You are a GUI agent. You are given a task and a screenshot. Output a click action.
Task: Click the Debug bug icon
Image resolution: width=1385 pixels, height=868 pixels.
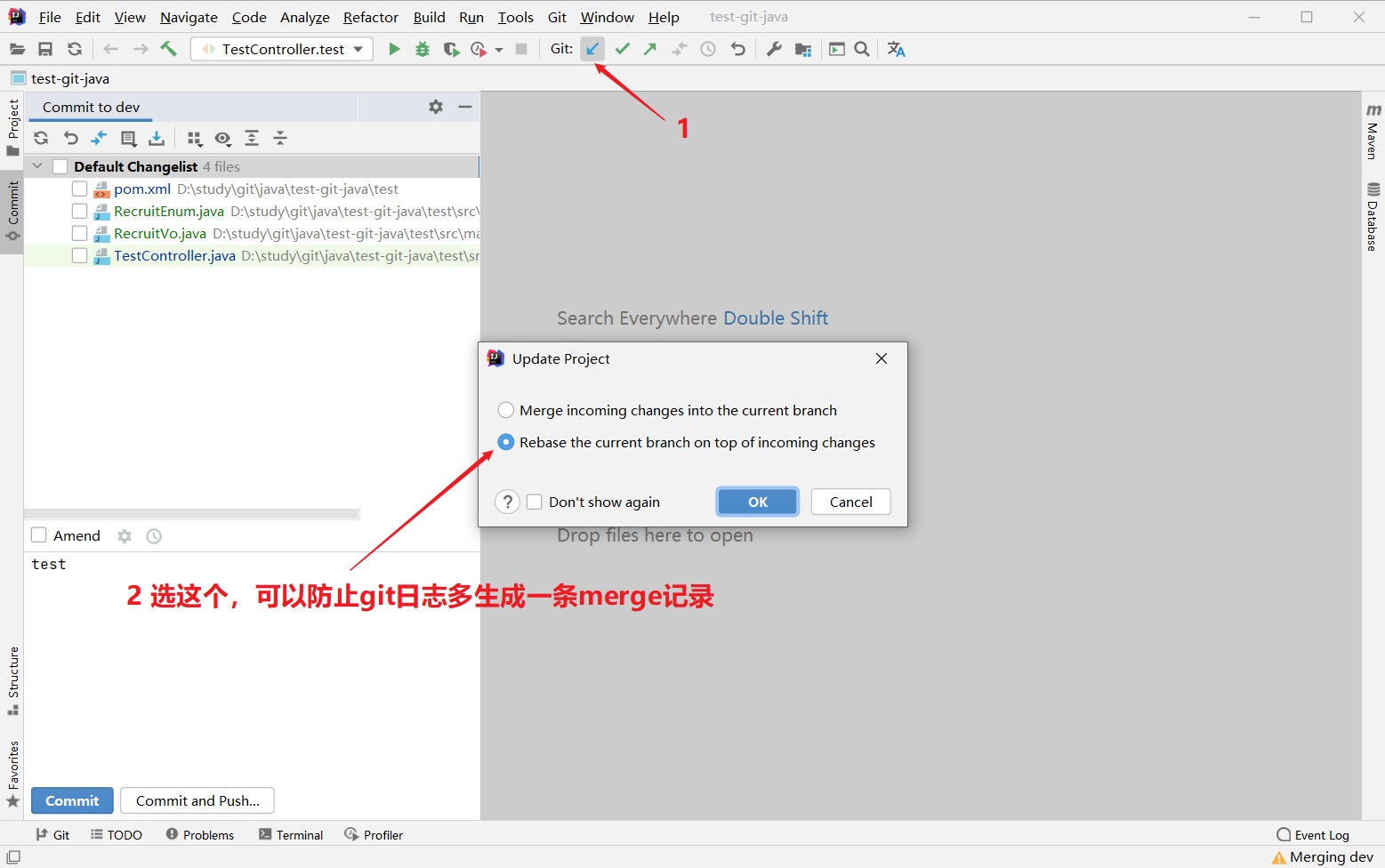pyautogui.click(x=423, y=50)
